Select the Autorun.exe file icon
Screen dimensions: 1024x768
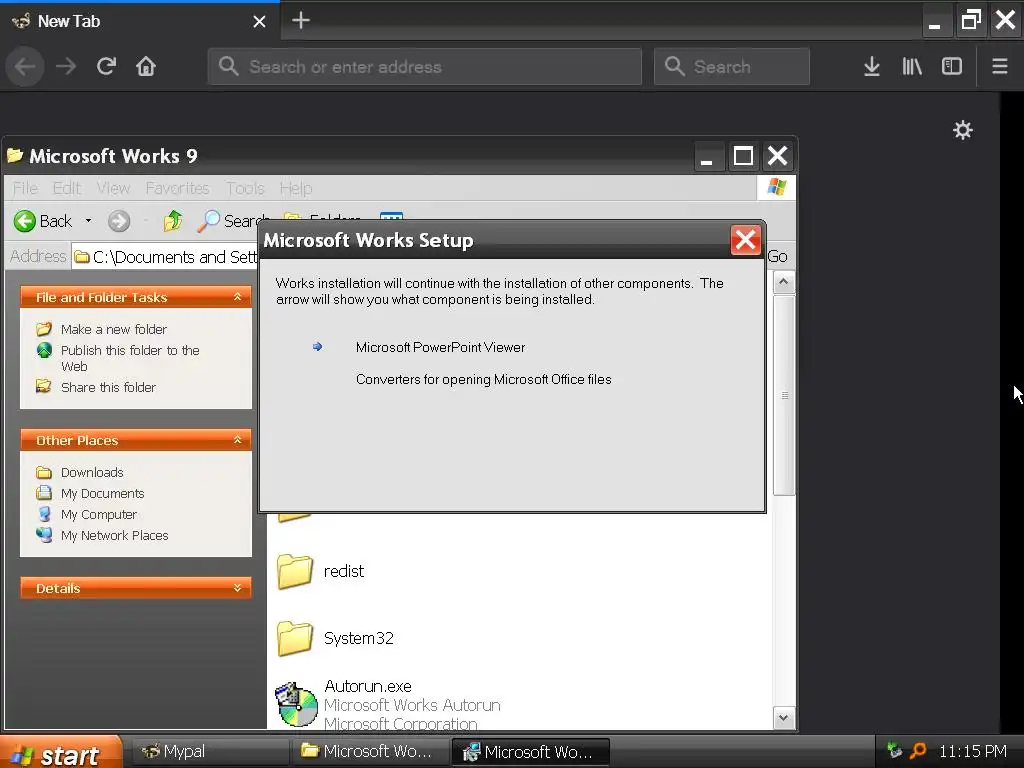[296, 705]
